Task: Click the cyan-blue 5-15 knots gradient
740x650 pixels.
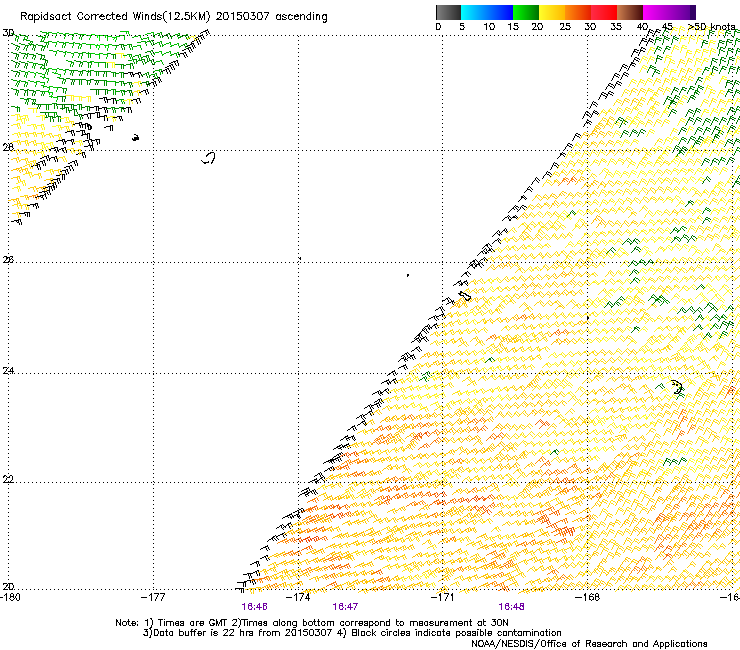Action: point(487,12)
